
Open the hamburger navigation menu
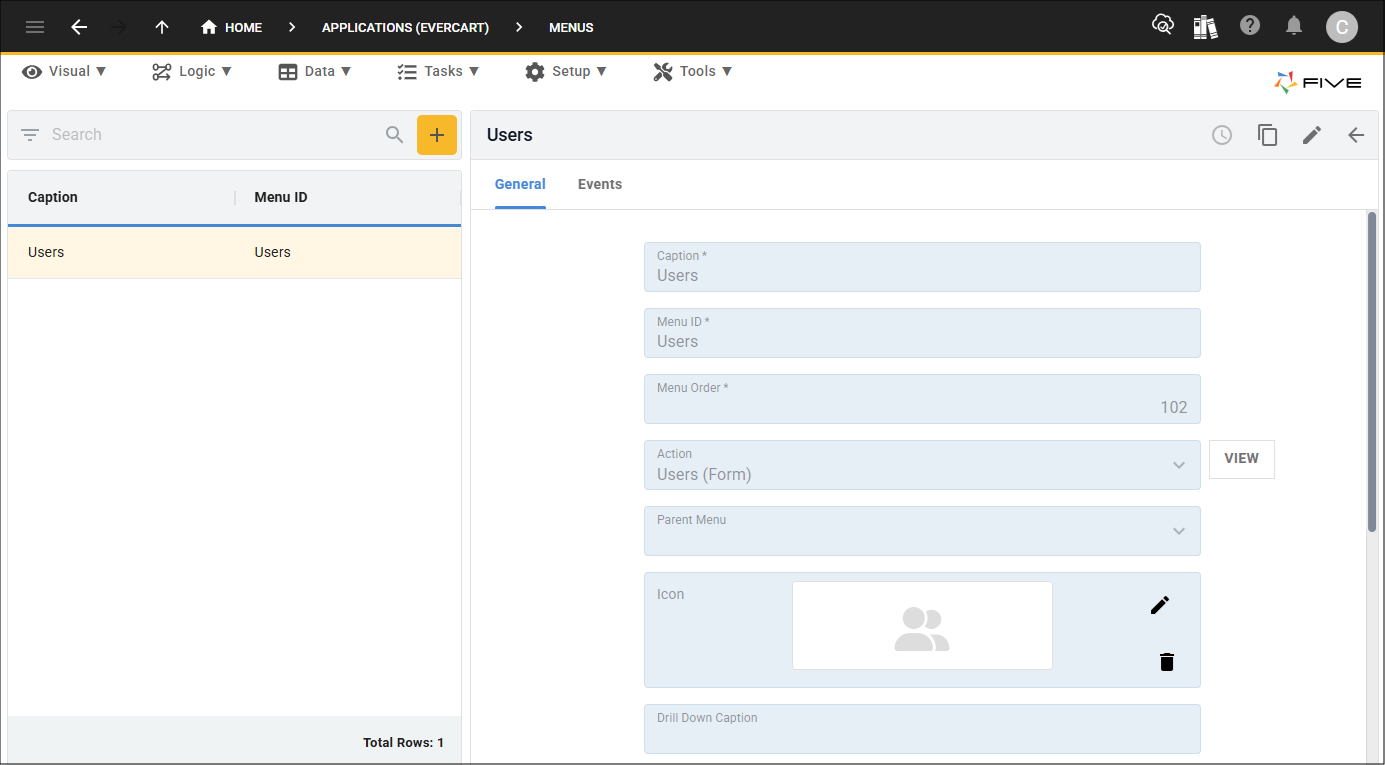point(35,27)
